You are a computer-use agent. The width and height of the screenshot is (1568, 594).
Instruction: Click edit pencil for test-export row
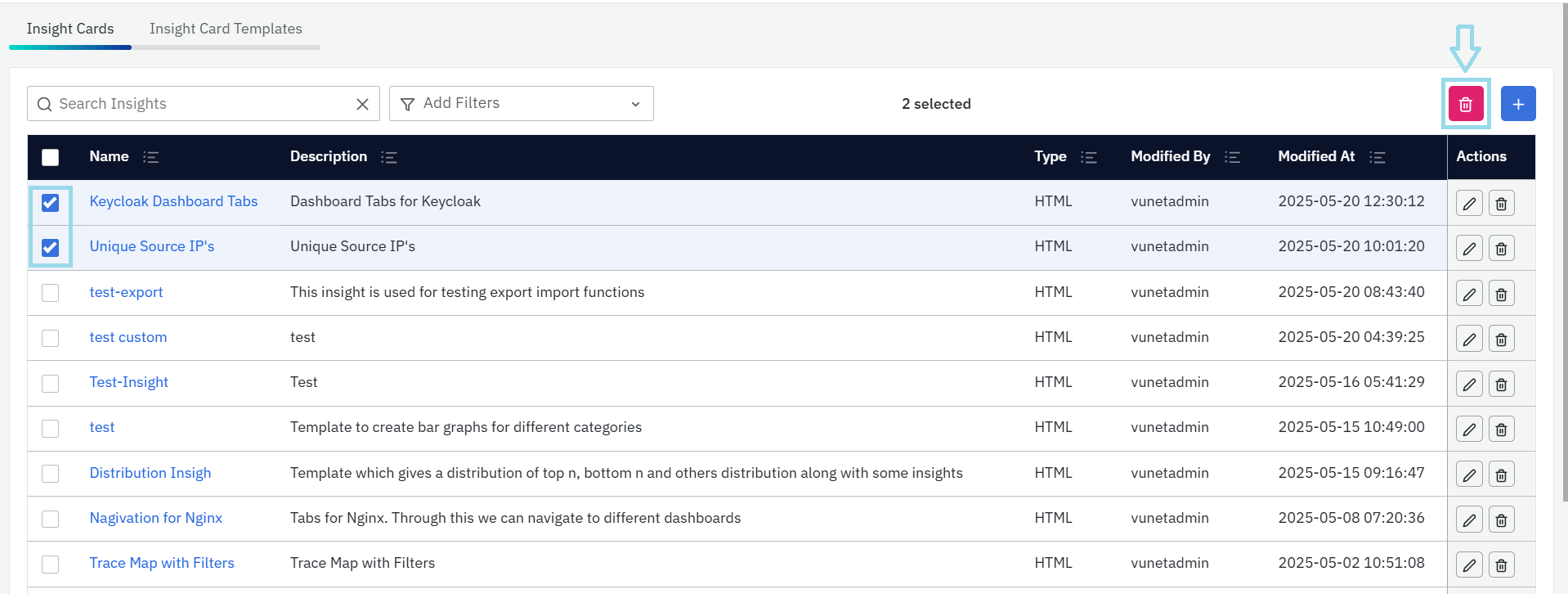click(x=1468, y=294)
